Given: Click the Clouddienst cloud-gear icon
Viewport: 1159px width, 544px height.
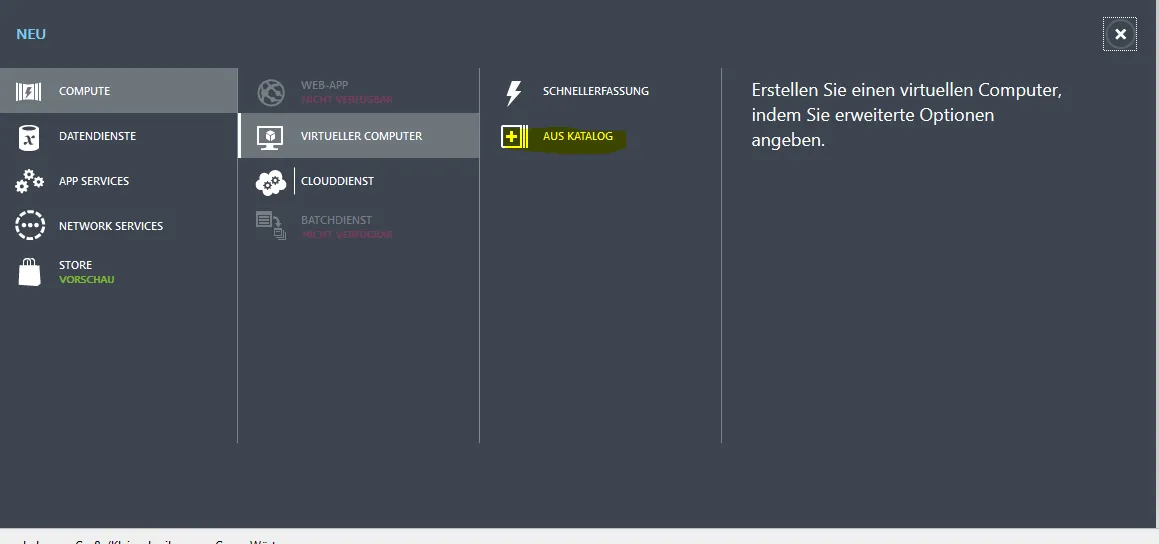Looking at the screenshot, I should coord(271,183).
